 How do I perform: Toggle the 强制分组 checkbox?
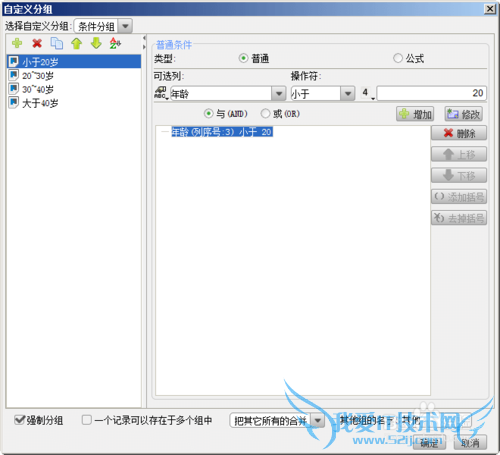(x=20, y=420)
